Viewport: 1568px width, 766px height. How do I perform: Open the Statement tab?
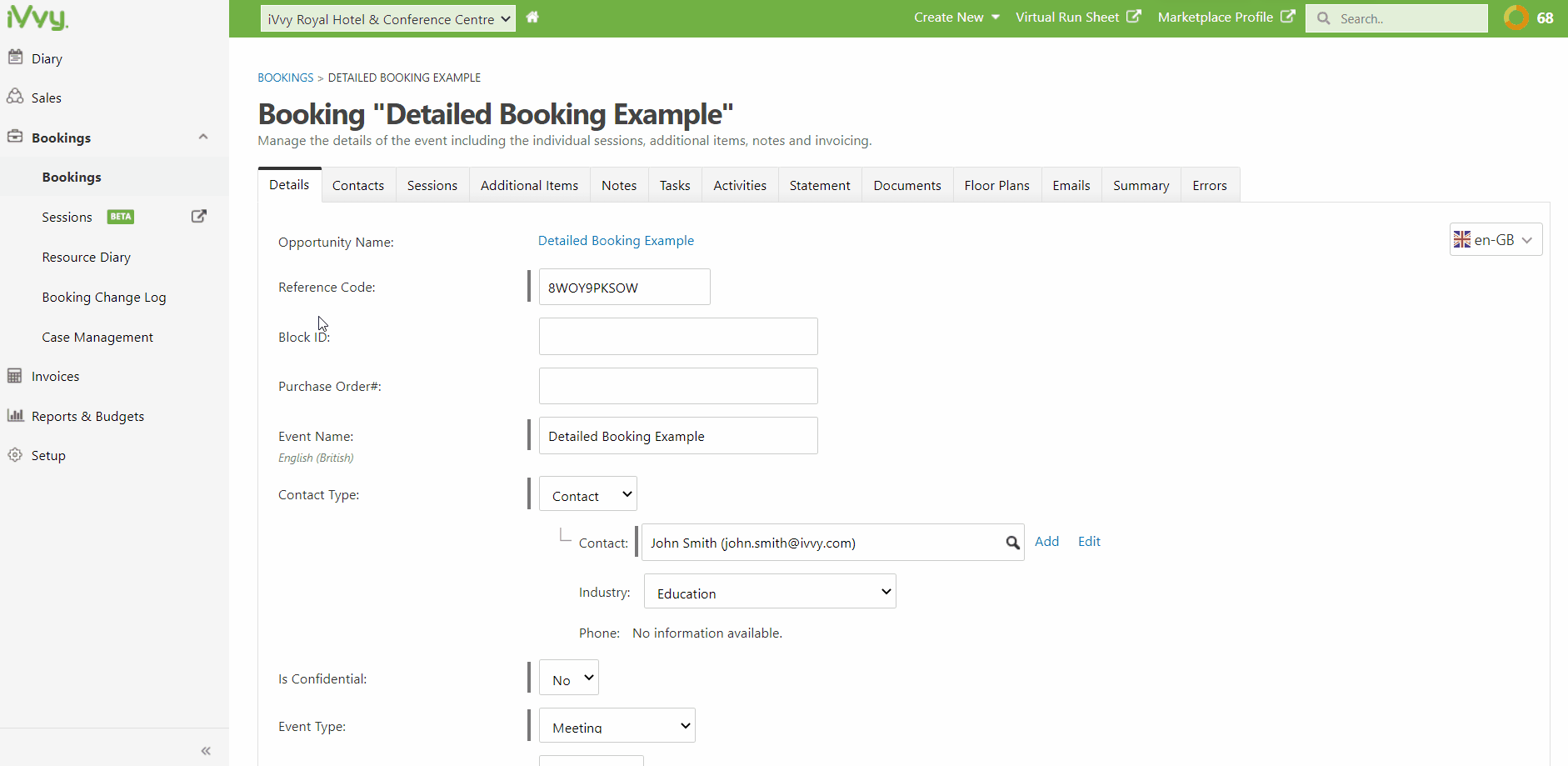point(820,185)
